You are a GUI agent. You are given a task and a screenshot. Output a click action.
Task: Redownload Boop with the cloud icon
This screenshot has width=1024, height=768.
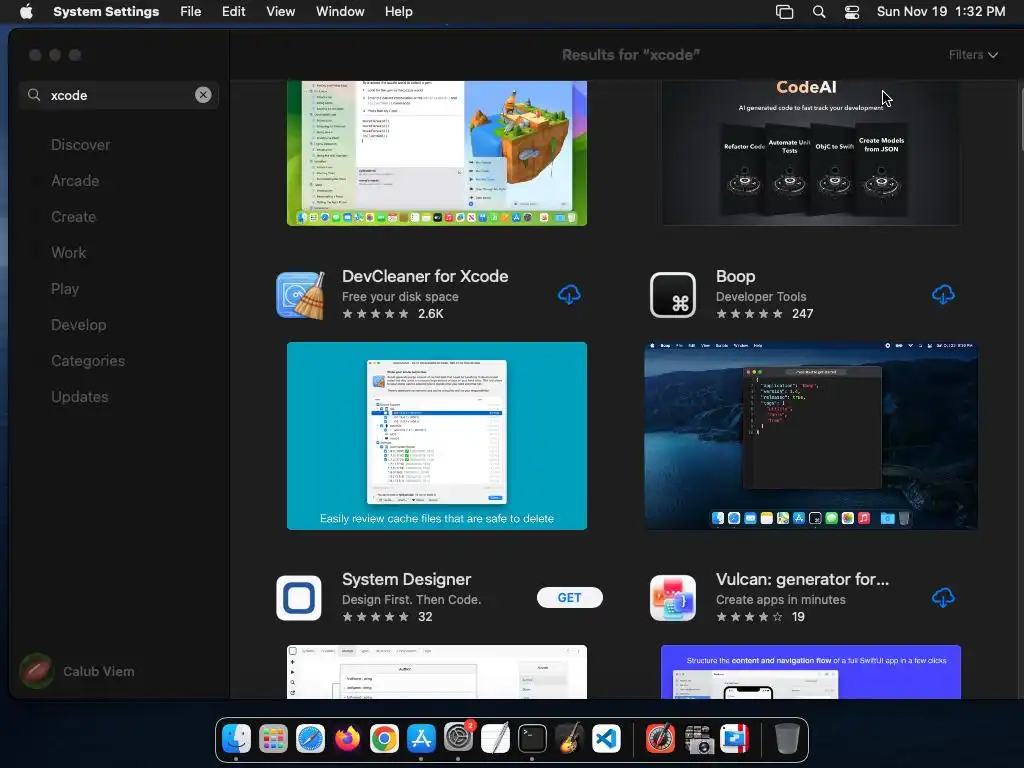[942, 295]
